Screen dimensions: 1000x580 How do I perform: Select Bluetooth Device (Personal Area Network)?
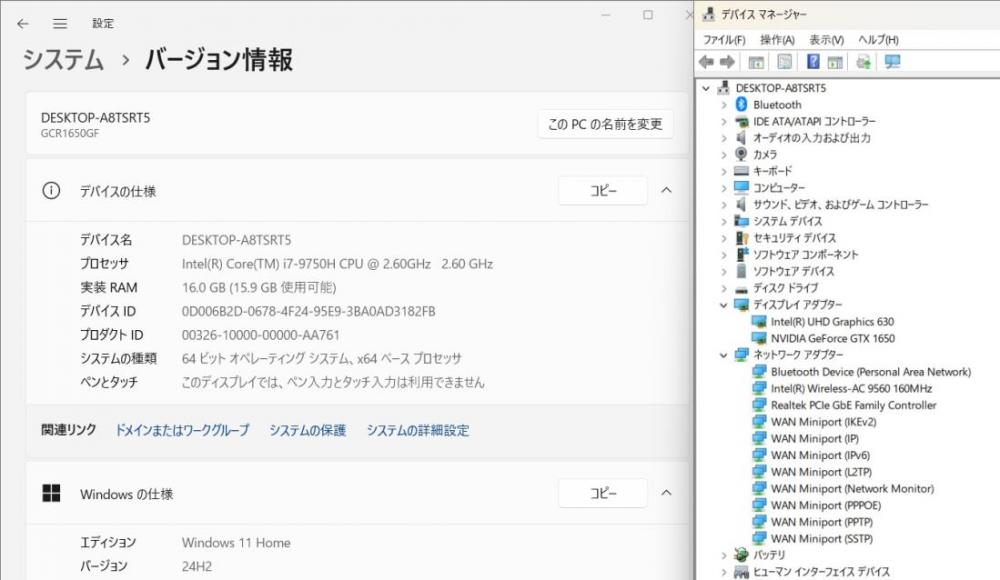coord(871,371)
